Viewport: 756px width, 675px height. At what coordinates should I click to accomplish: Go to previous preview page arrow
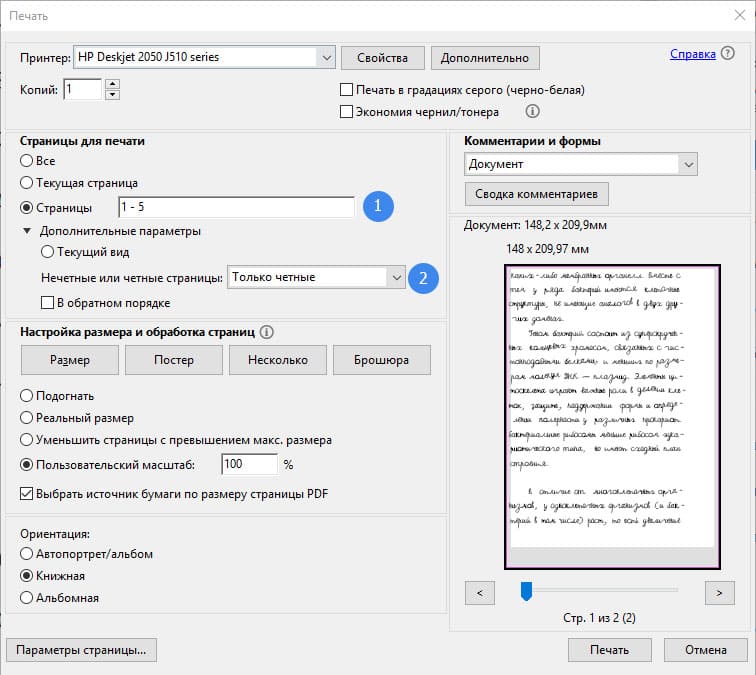coord(480,593)
